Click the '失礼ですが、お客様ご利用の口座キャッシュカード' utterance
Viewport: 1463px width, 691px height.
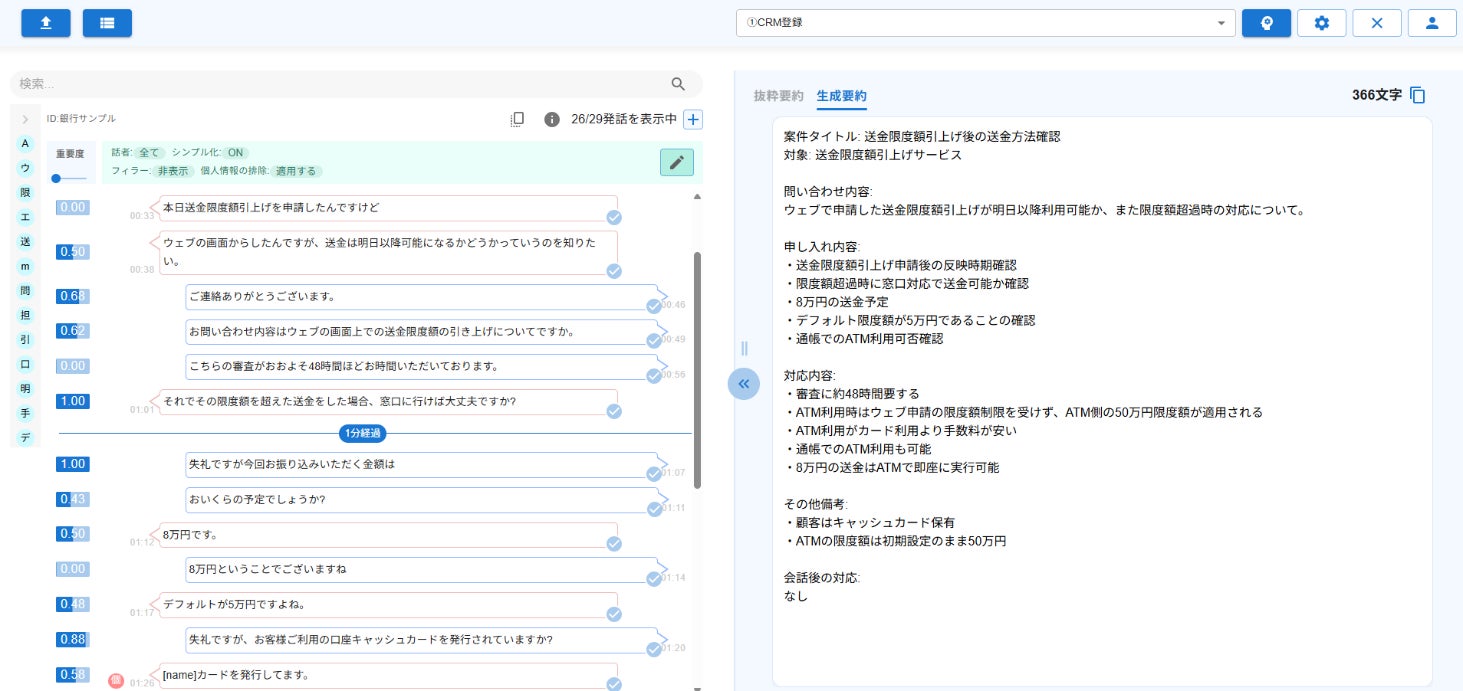(x=420, y=639)
